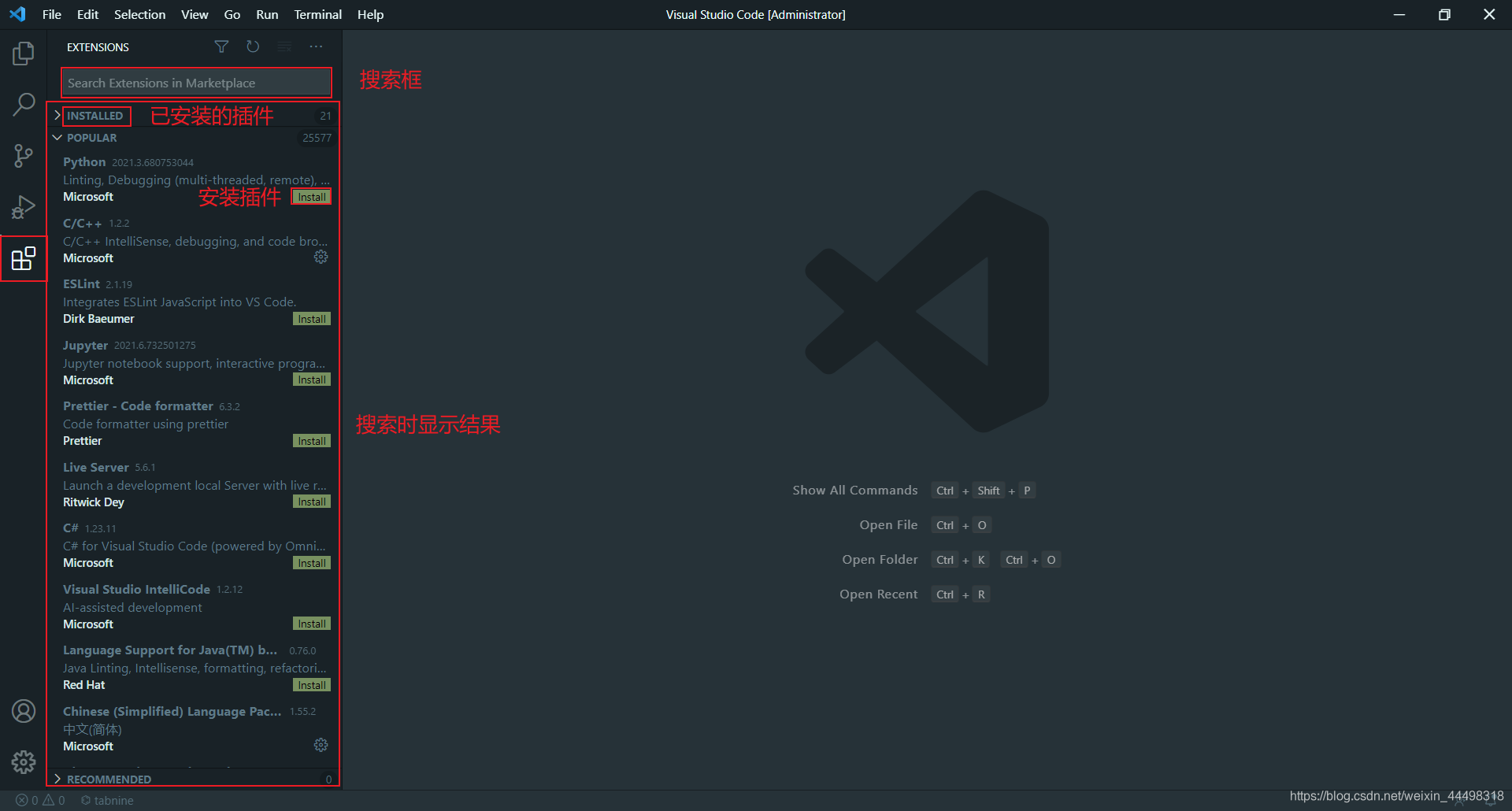Image resolution: width=1512 pixels, height=811 pixels.
Task: Open the Accounts menu icon
Action: coord(24,711)
